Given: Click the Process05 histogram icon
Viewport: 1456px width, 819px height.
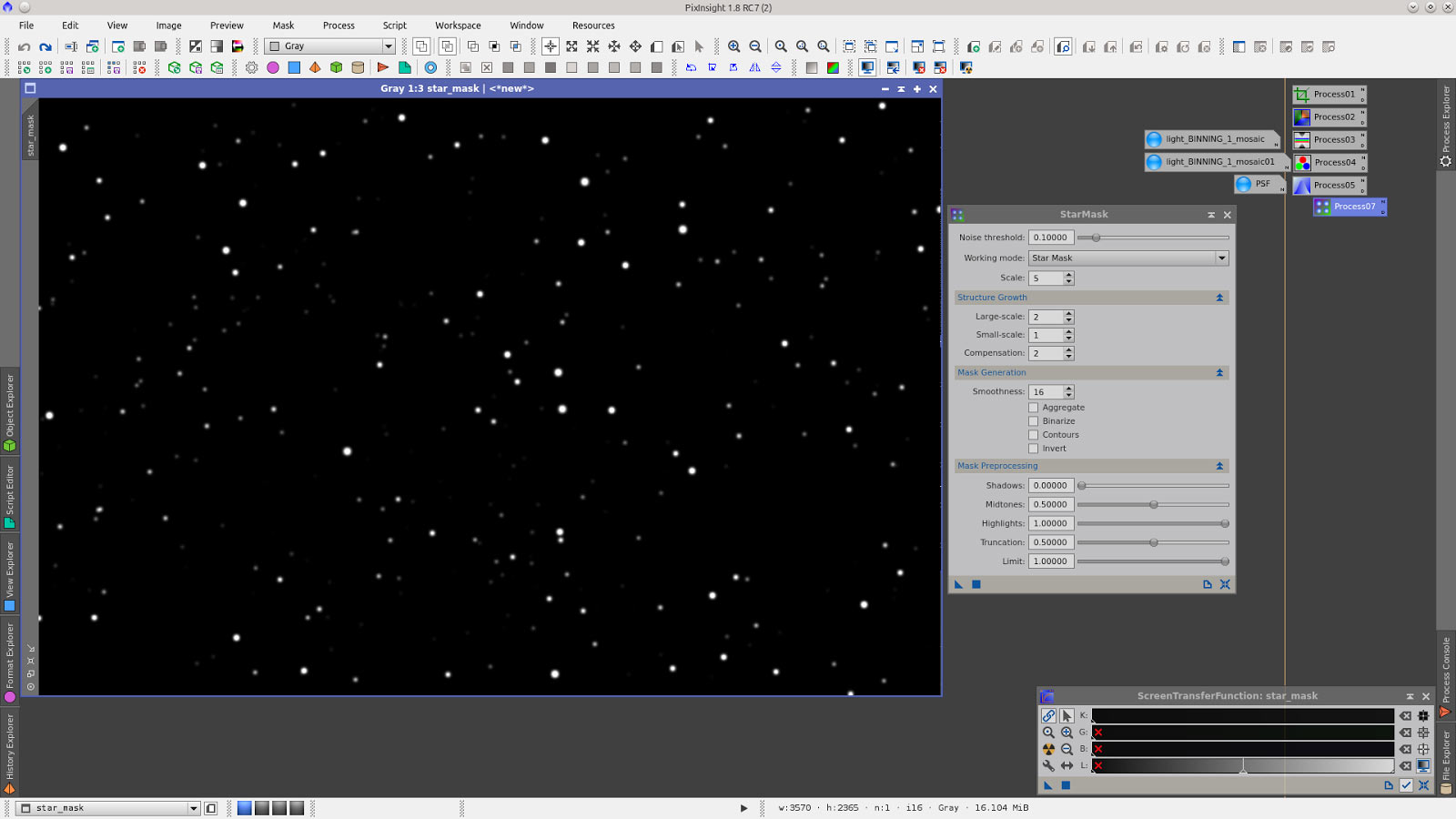Looking at the screenshot, I should click(x=1302, y=186).
